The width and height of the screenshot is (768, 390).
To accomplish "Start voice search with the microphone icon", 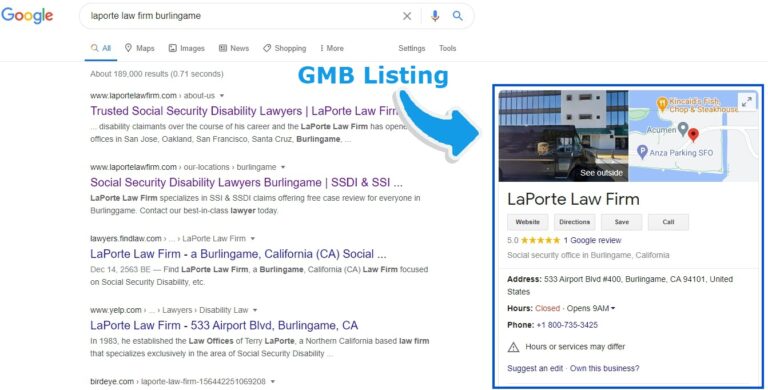I will click(x=435, y=16).
